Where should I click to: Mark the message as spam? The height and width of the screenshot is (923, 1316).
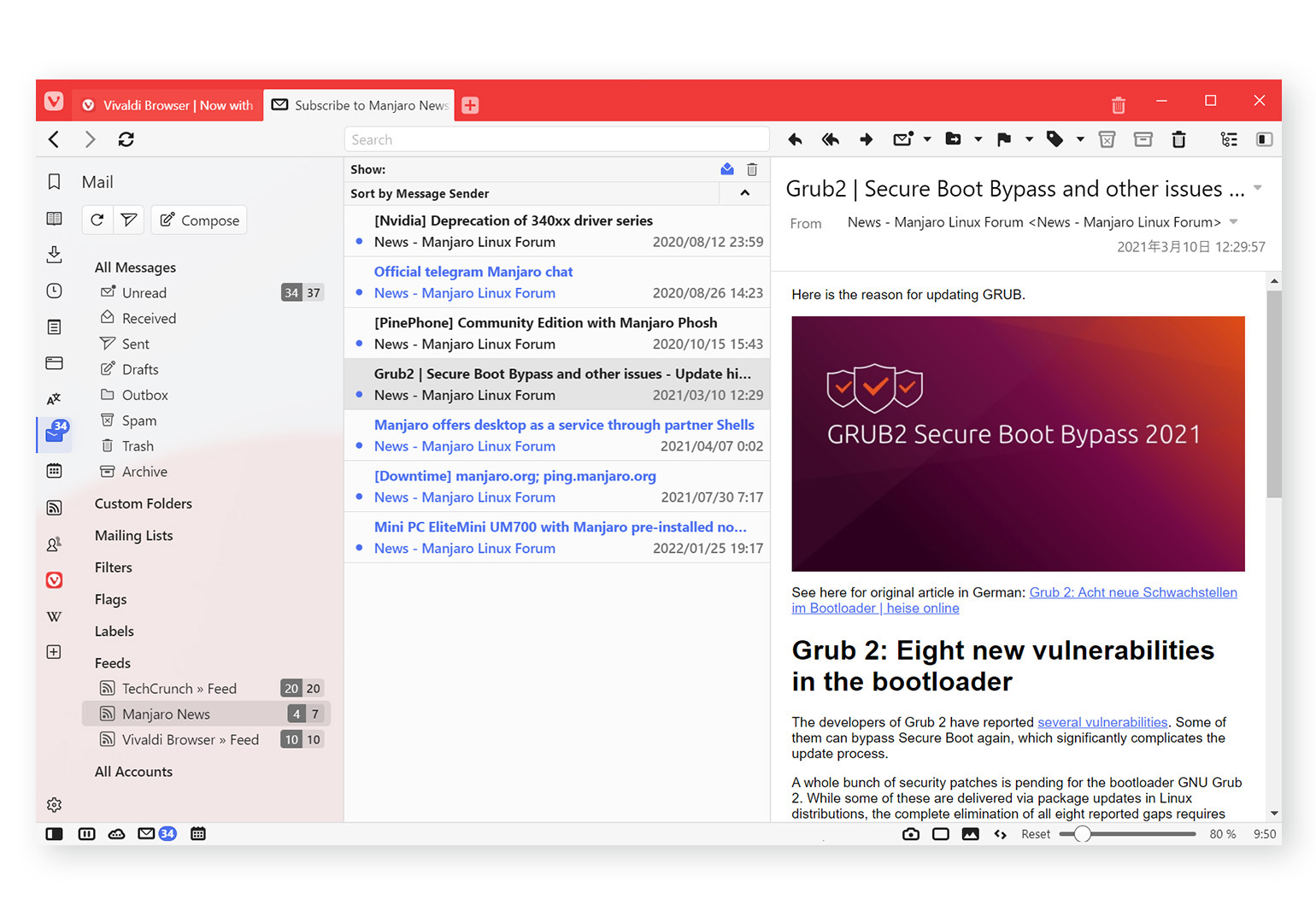click(1107, 139)
